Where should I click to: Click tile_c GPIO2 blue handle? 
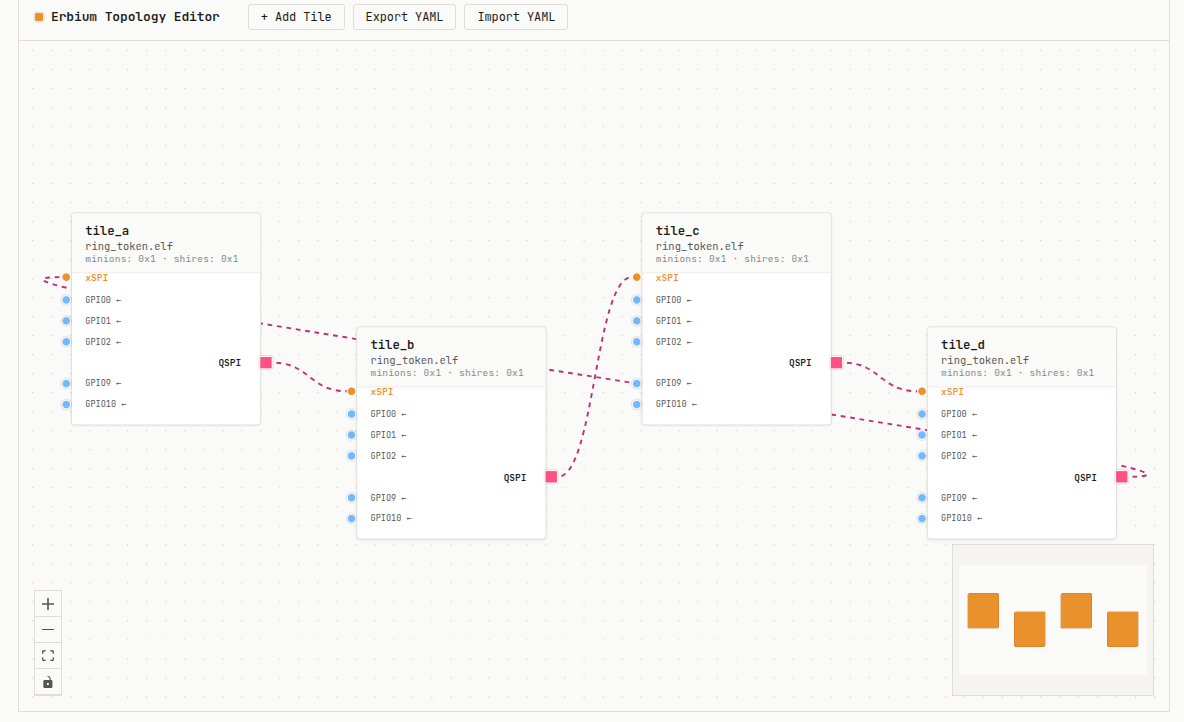tap(637, 342)
